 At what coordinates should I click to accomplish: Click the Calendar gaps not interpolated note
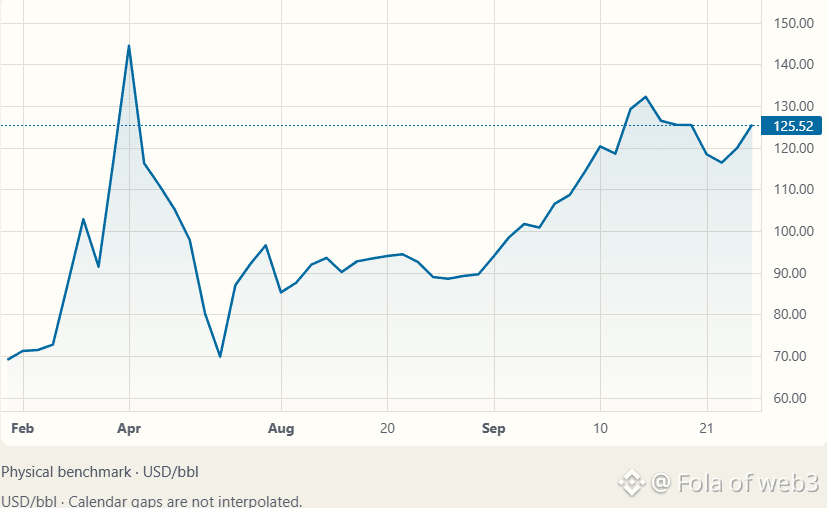tap(151, 501)
